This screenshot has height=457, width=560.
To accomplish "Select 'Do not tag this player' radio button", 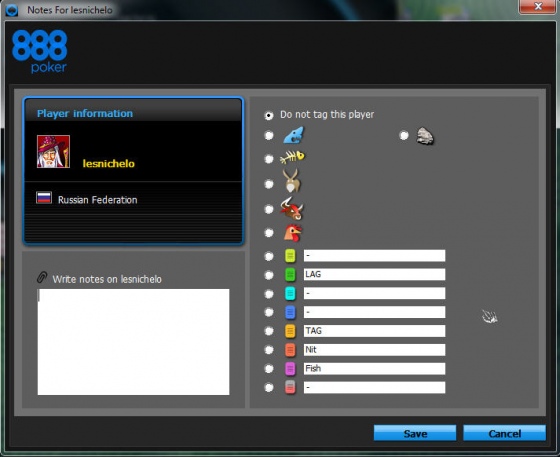I will 269,115.
